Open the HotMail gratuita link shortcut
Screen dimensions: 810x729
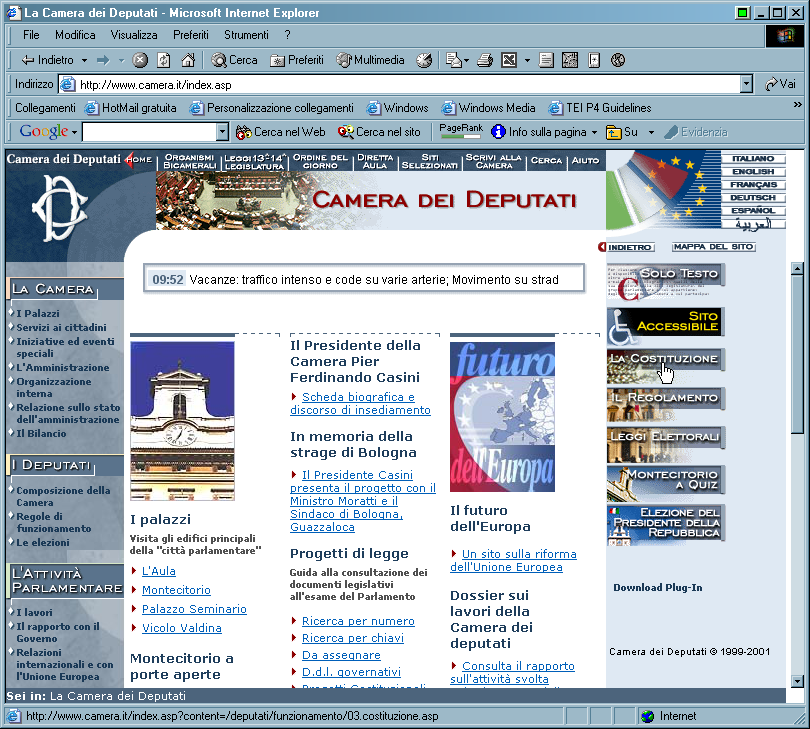tap(131, 108)
